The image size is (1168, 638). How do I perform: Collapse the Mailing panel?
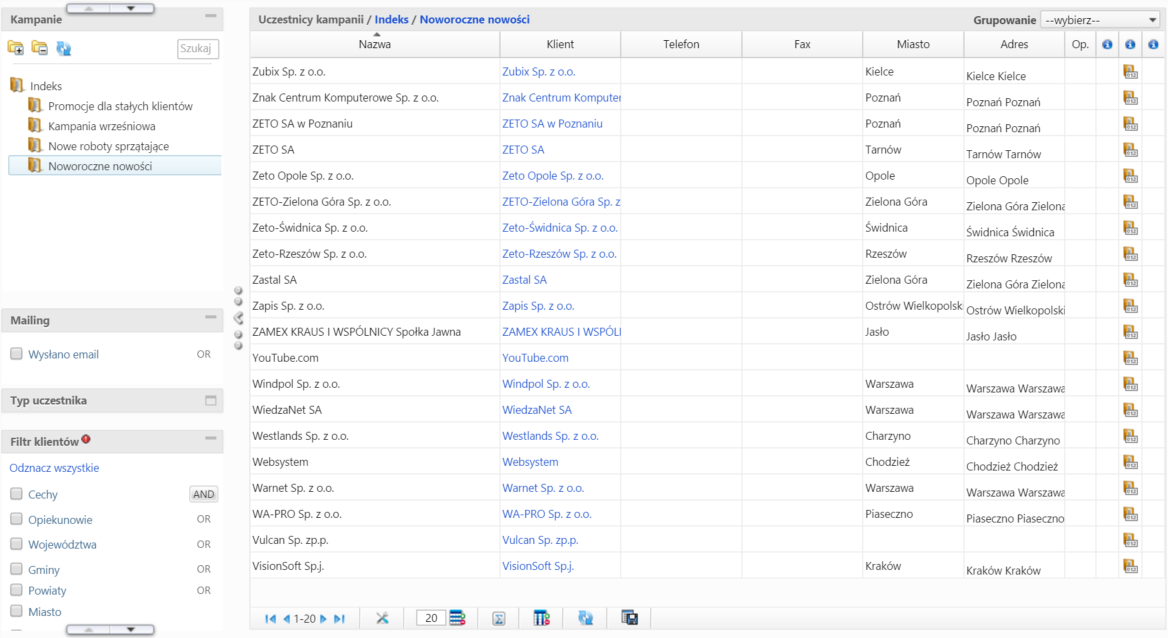[211, 318]
